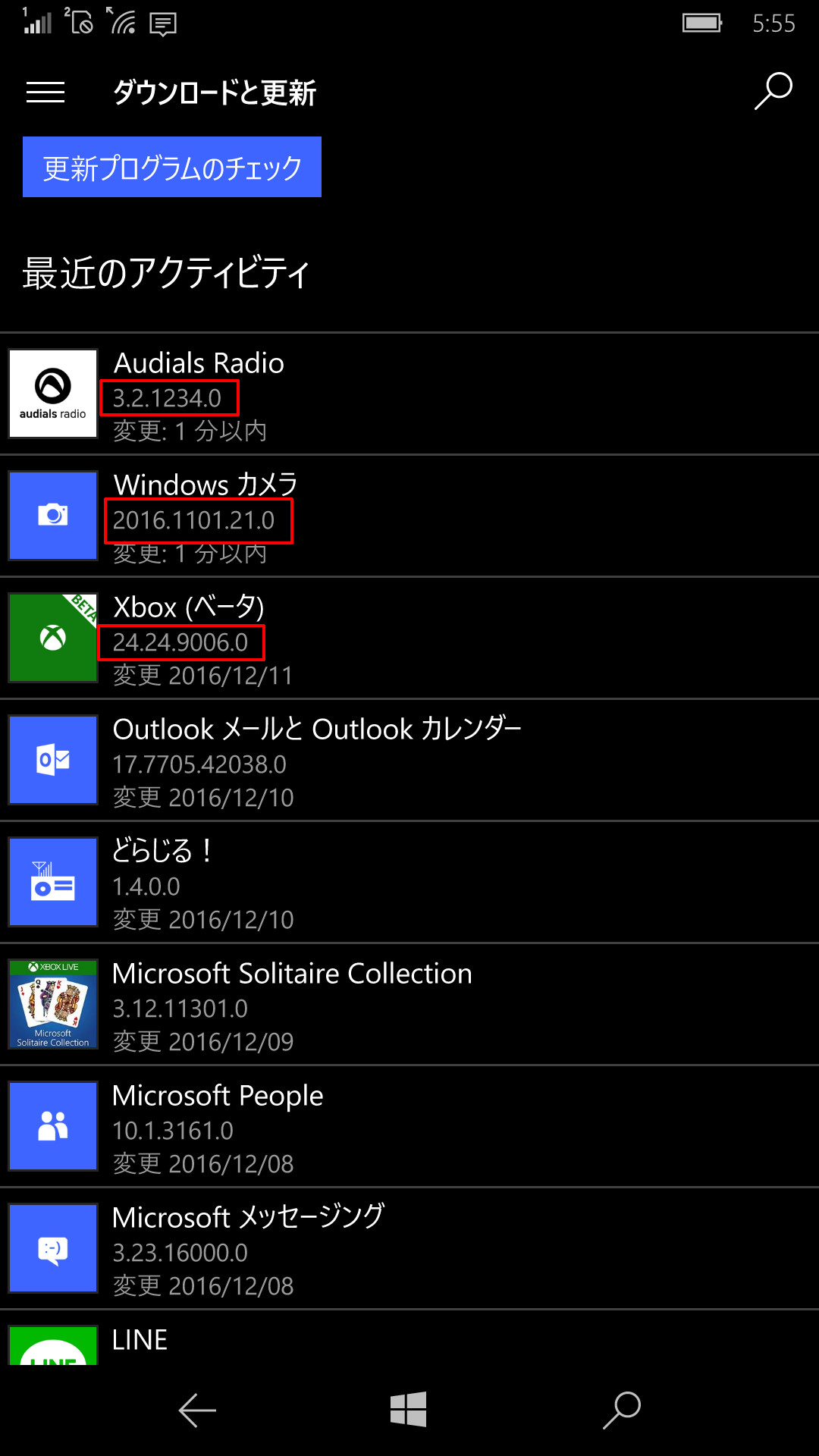Select version 3.23.16000.0 text
819x1456 pixels.
[x=180, y=1253]
